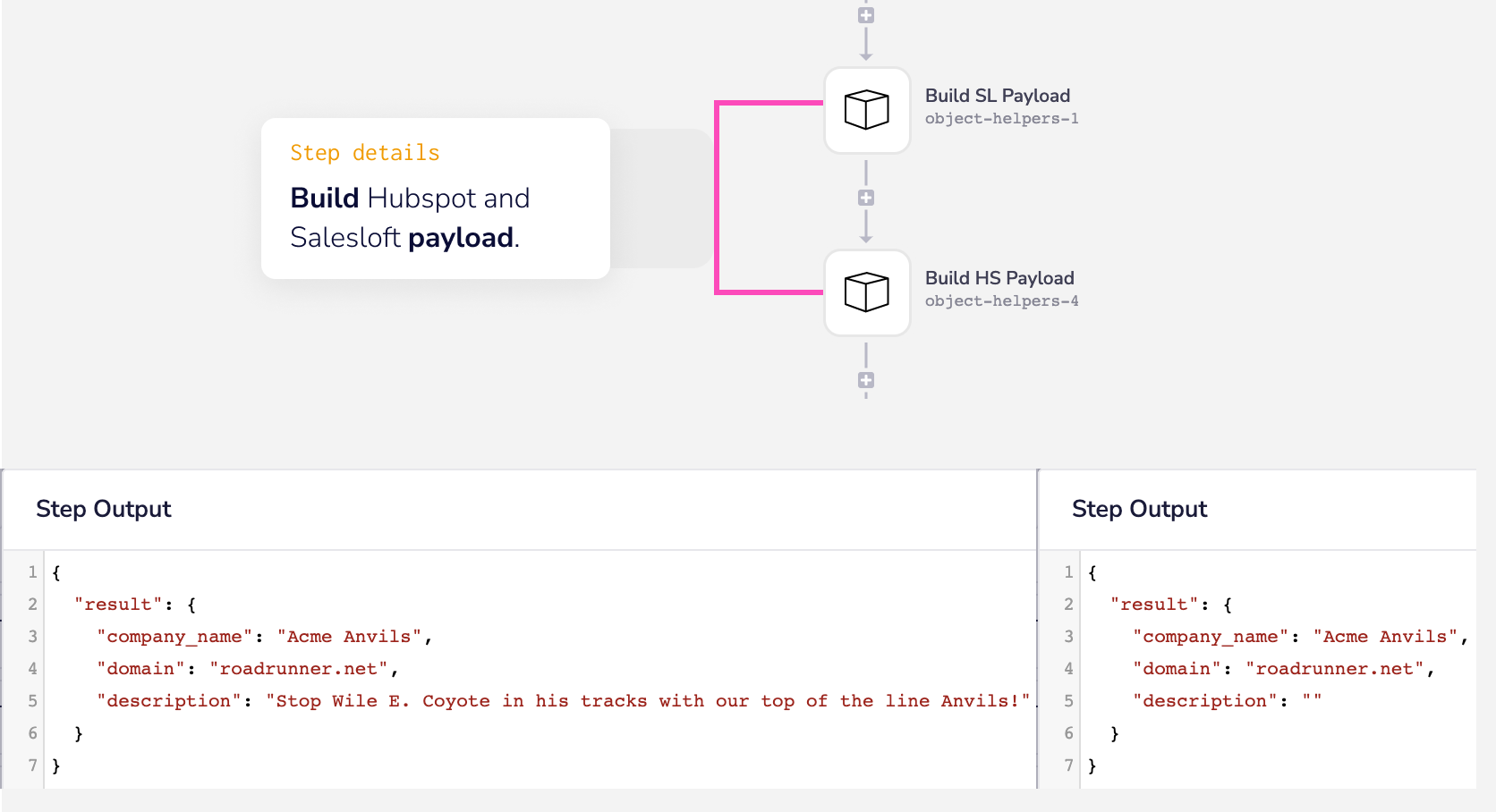The image size is (1496, 812).
Task: Click the Stop Wile E. Coyote description string
Action: tap(648, 701)
